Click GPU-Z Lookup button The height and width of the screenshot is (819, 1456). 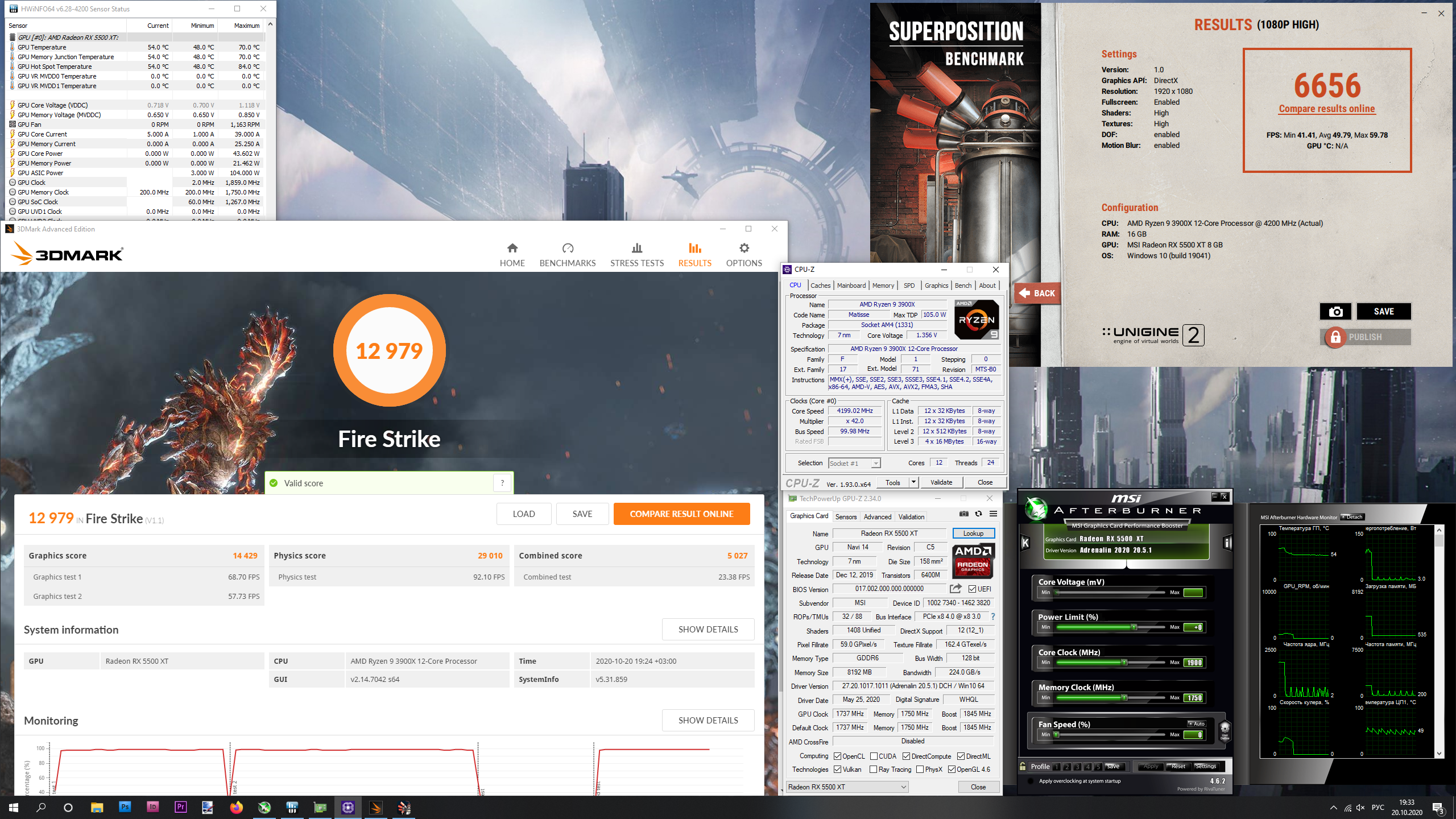(x=973, y=533)
